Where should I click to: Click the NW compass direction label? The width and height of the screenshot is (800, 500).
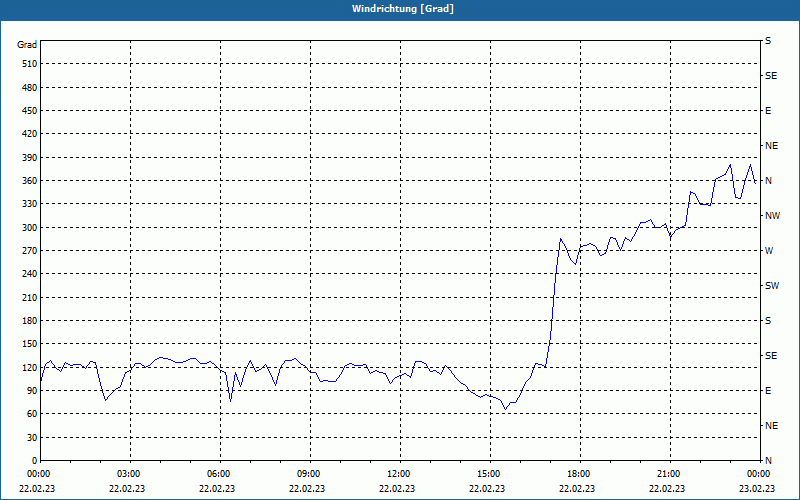pos(772,216)
